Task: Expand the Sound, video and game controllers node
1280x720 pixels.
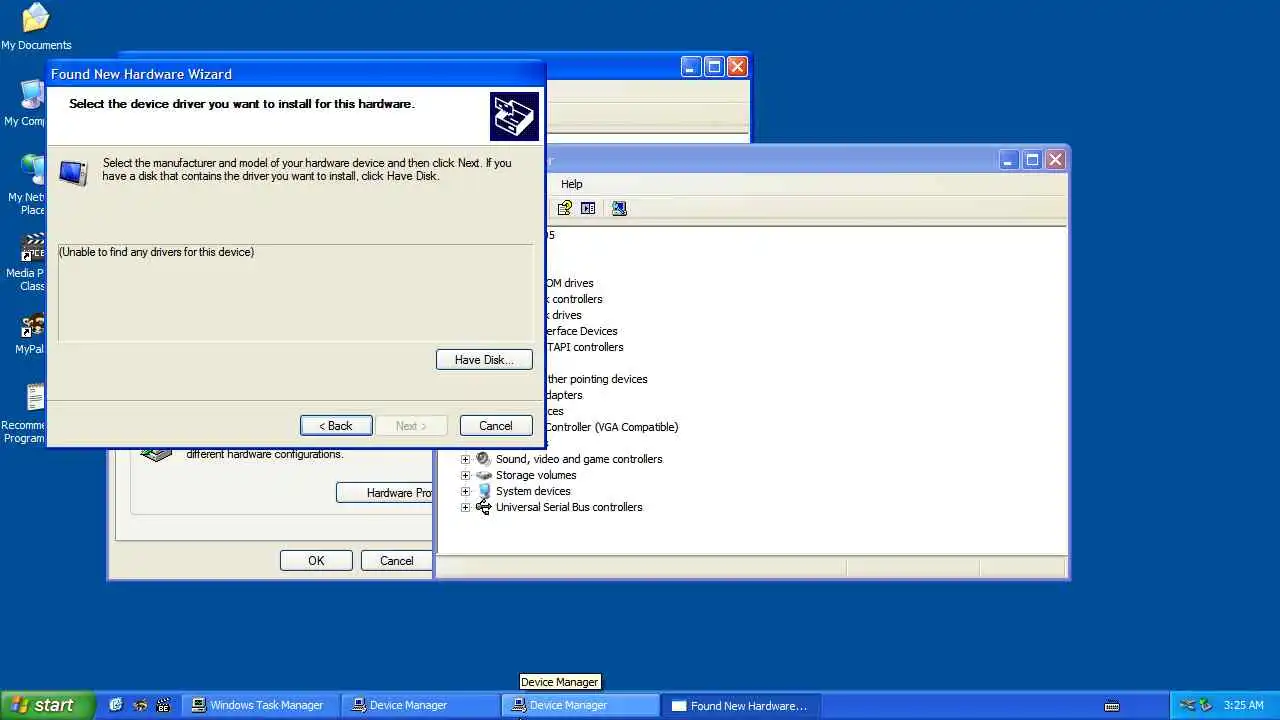Action: 465,459
